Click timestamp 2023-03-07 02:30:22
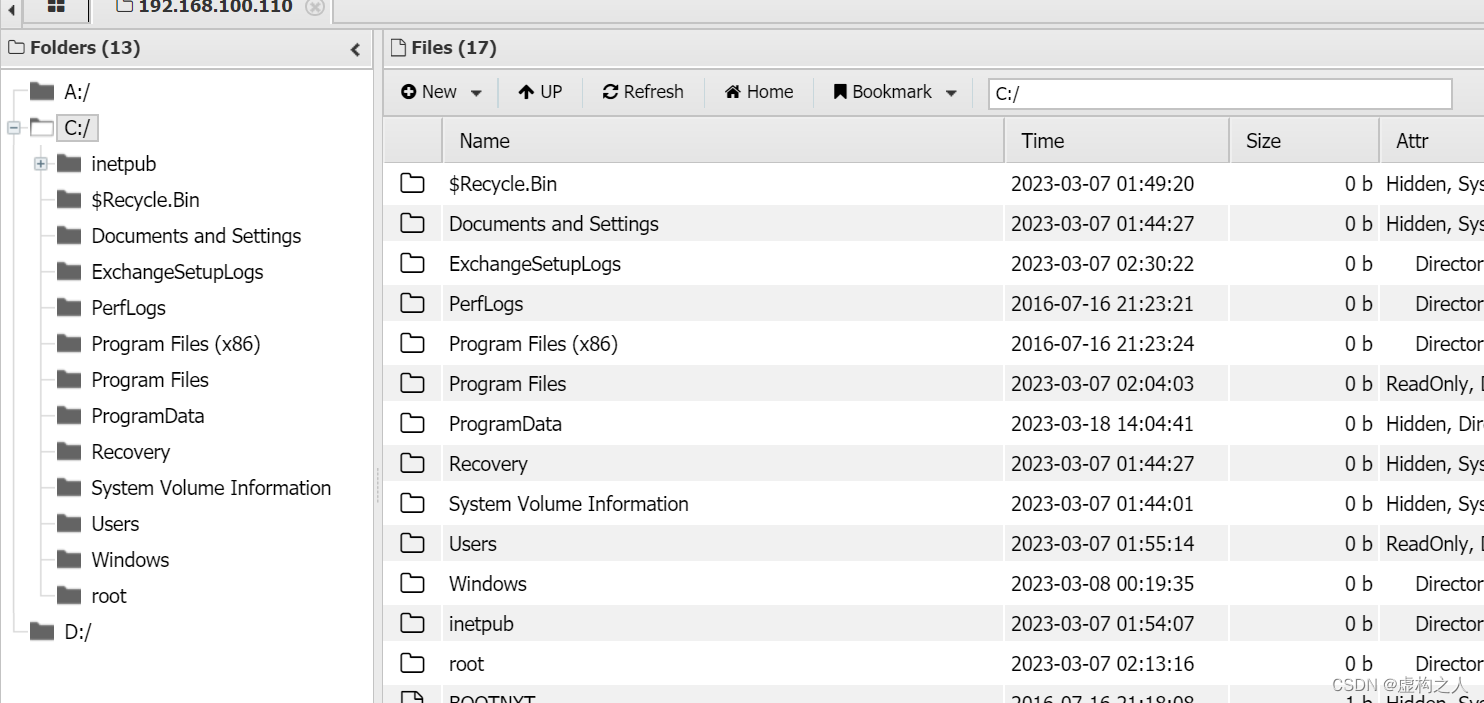The image size is (1484, 703). click(x=1102, y=264)
